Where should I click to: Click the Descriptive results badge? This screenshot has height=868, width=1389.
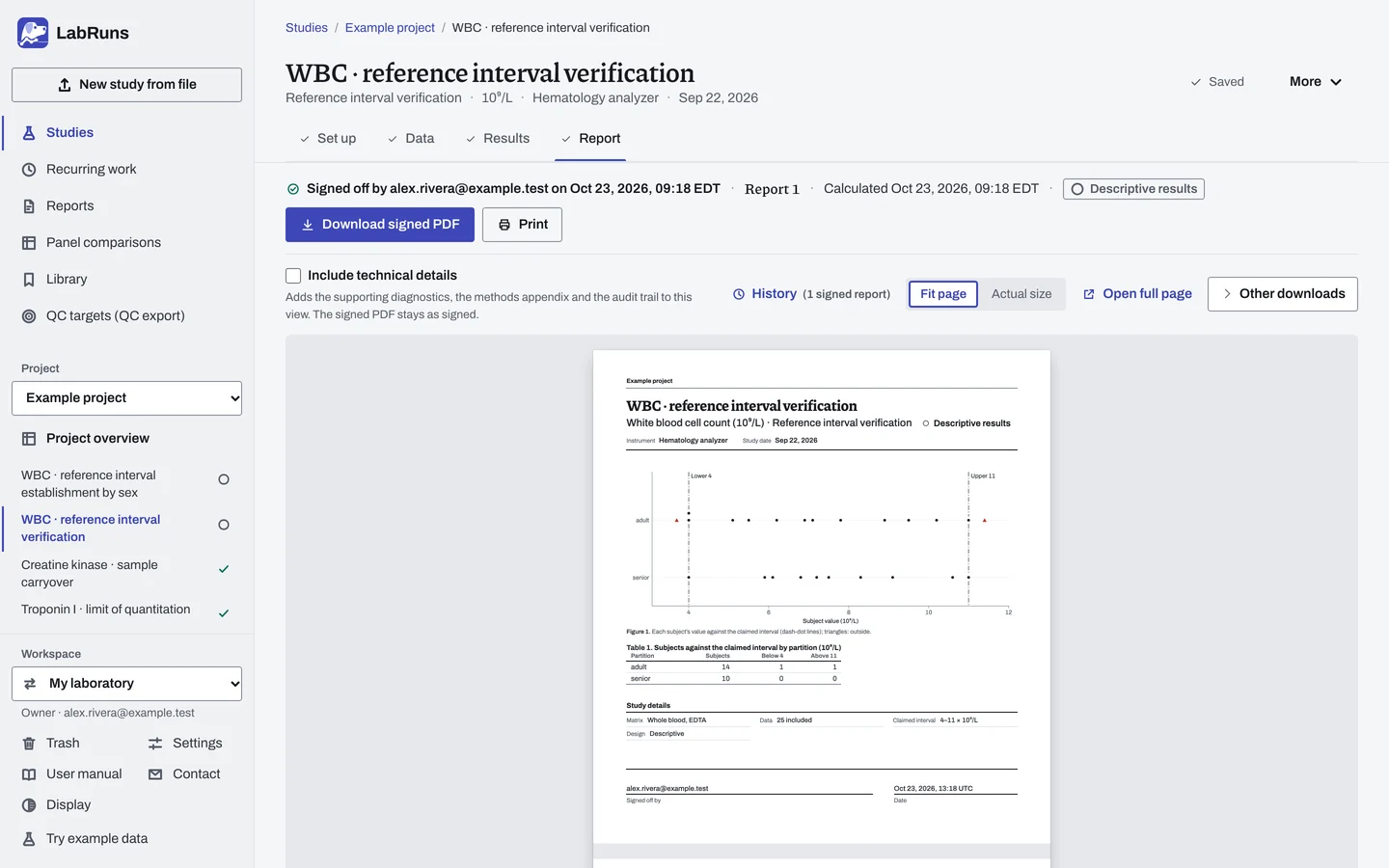coord(1133,189)
